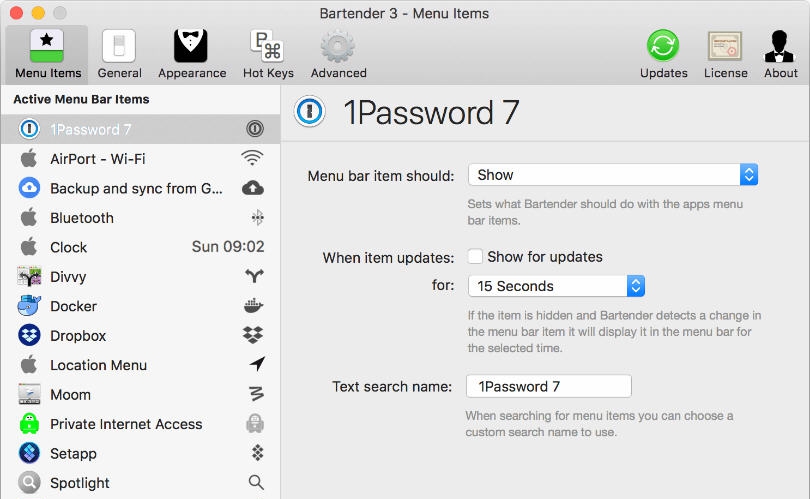Viewport: 810px width, 499px height.
Task: Open the Menu Items tab
Action: (48, 55)
